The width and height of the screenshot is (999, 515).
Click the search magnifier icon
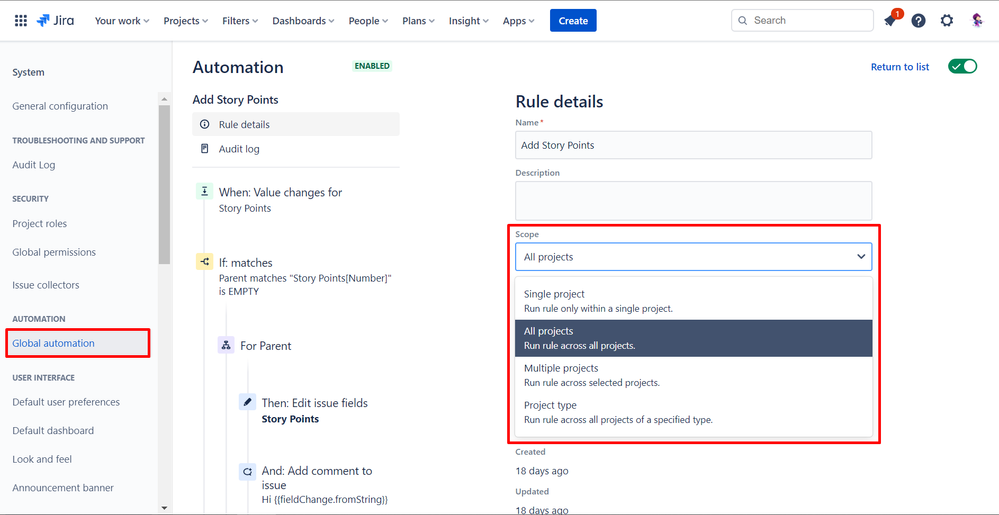(x=742, y=20)
